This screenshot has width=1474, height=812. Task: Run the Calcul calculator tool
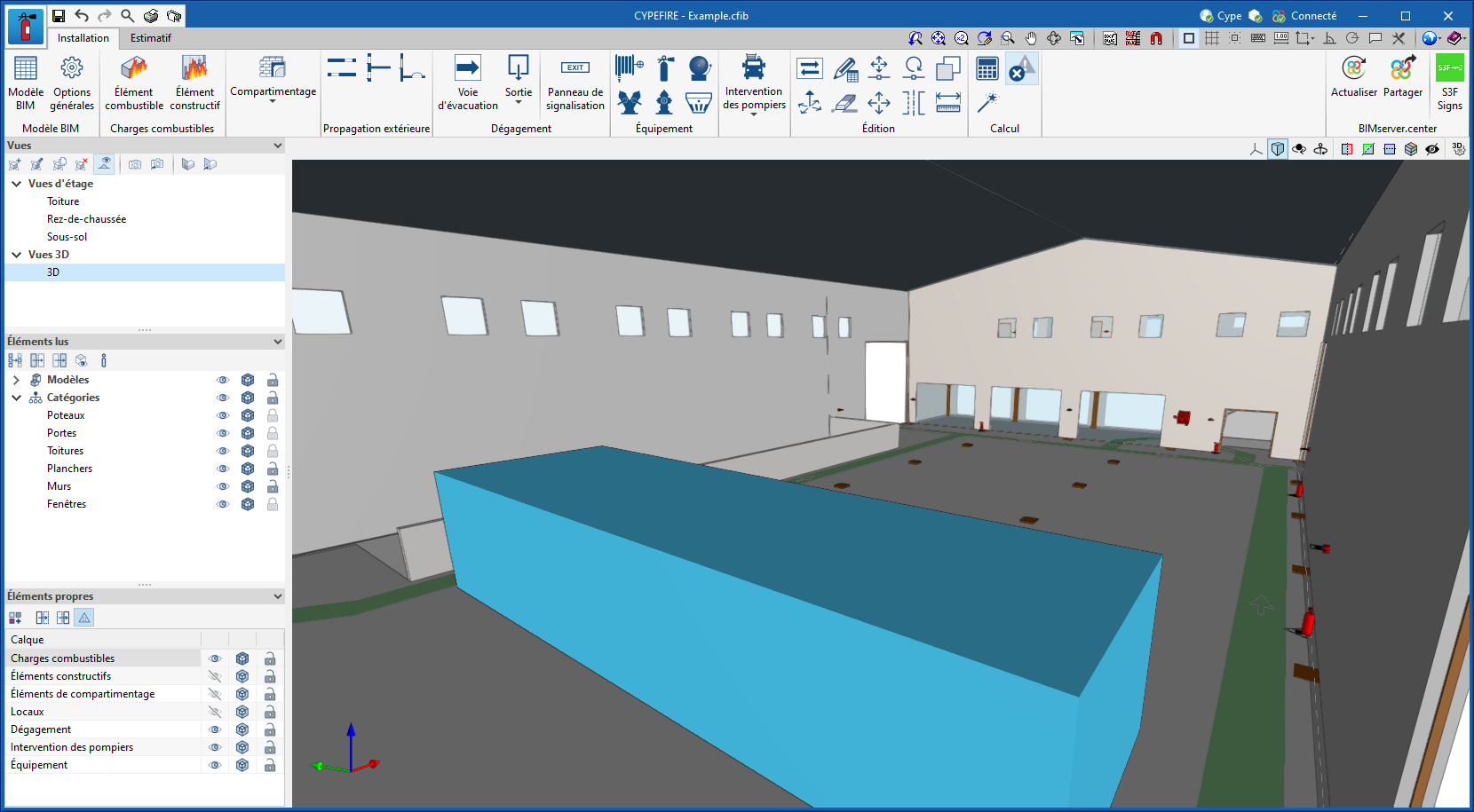pyautogui.click(x=987, y=68)
